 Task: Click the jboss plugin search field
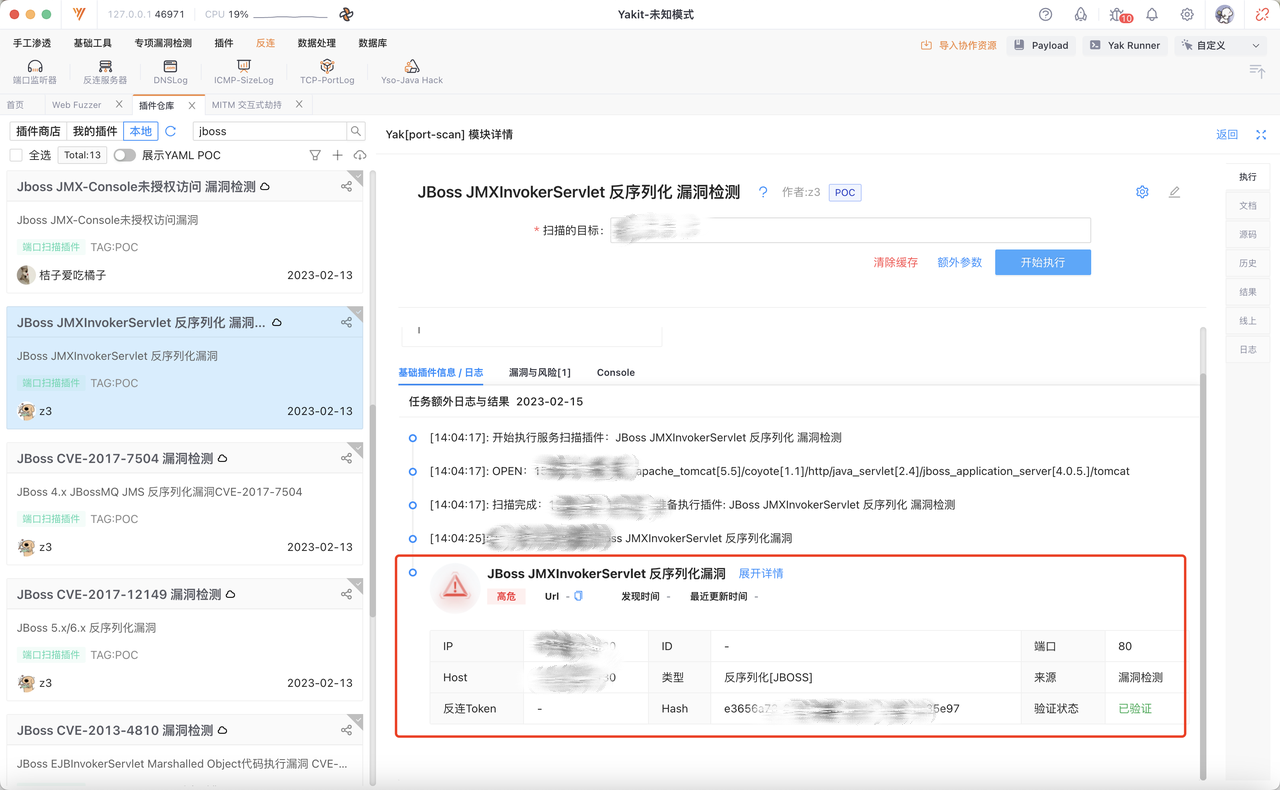point(270,131)
